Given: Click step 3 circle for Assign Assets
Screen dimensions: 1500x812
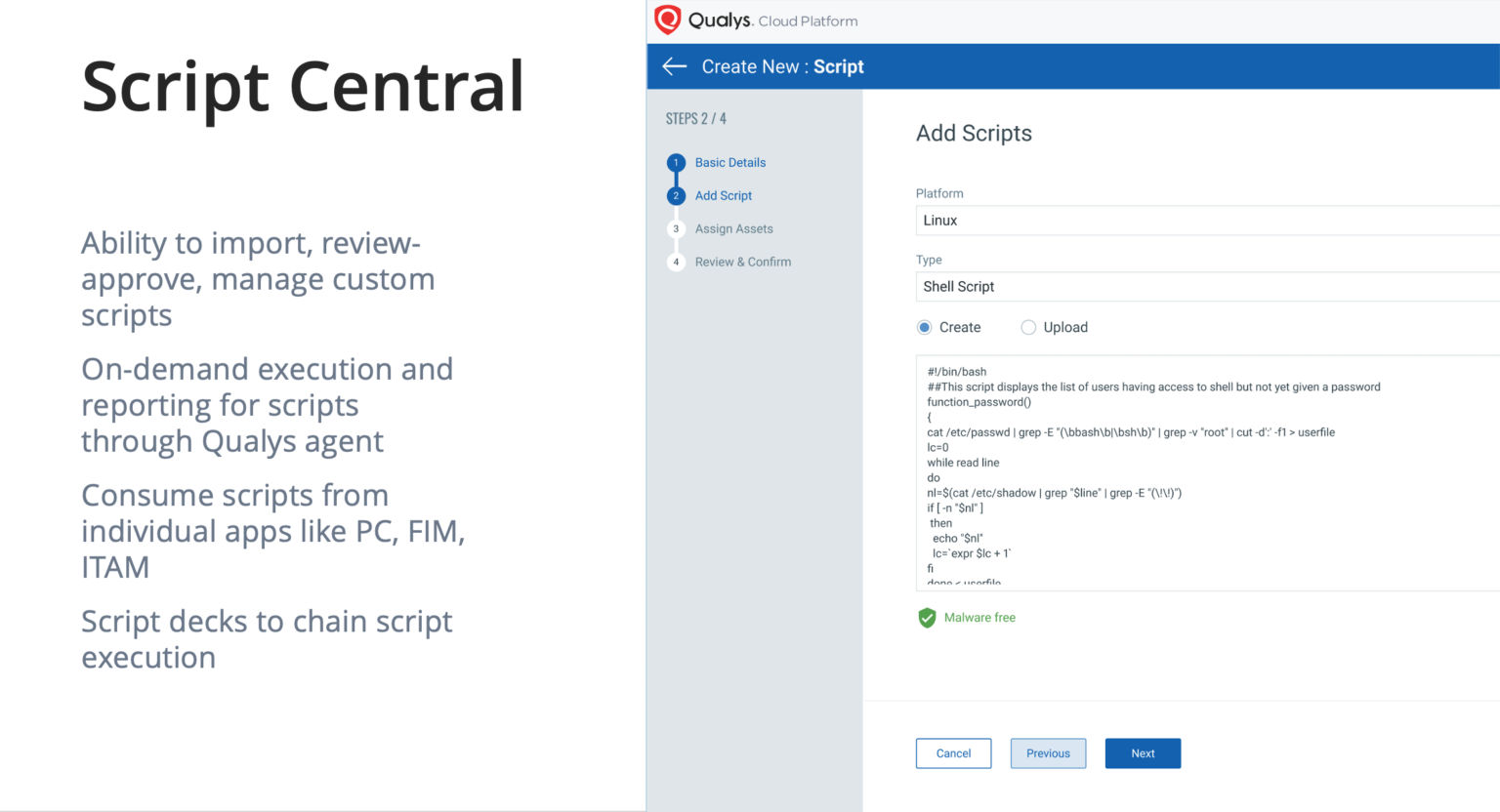Looking at the screenshot, I should [677, 228].
